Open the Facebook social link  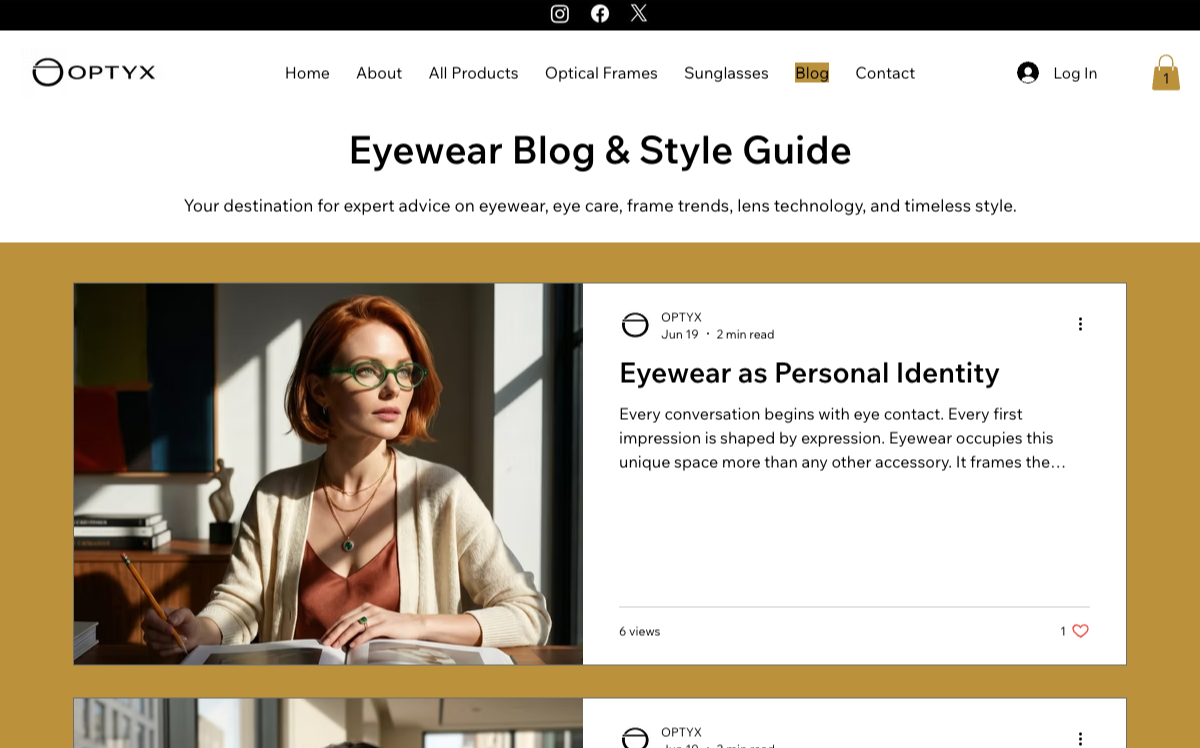pyautogui.click(x=600, y=14)
